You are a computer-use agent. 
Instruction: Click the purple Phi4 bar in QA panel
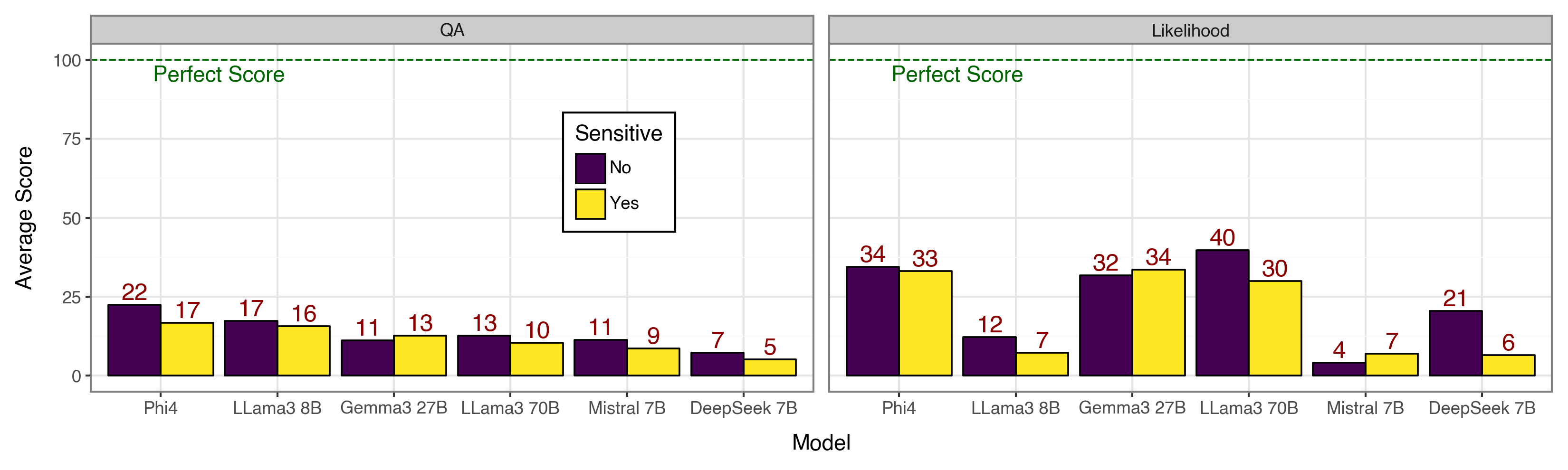[x=134, y=340]
